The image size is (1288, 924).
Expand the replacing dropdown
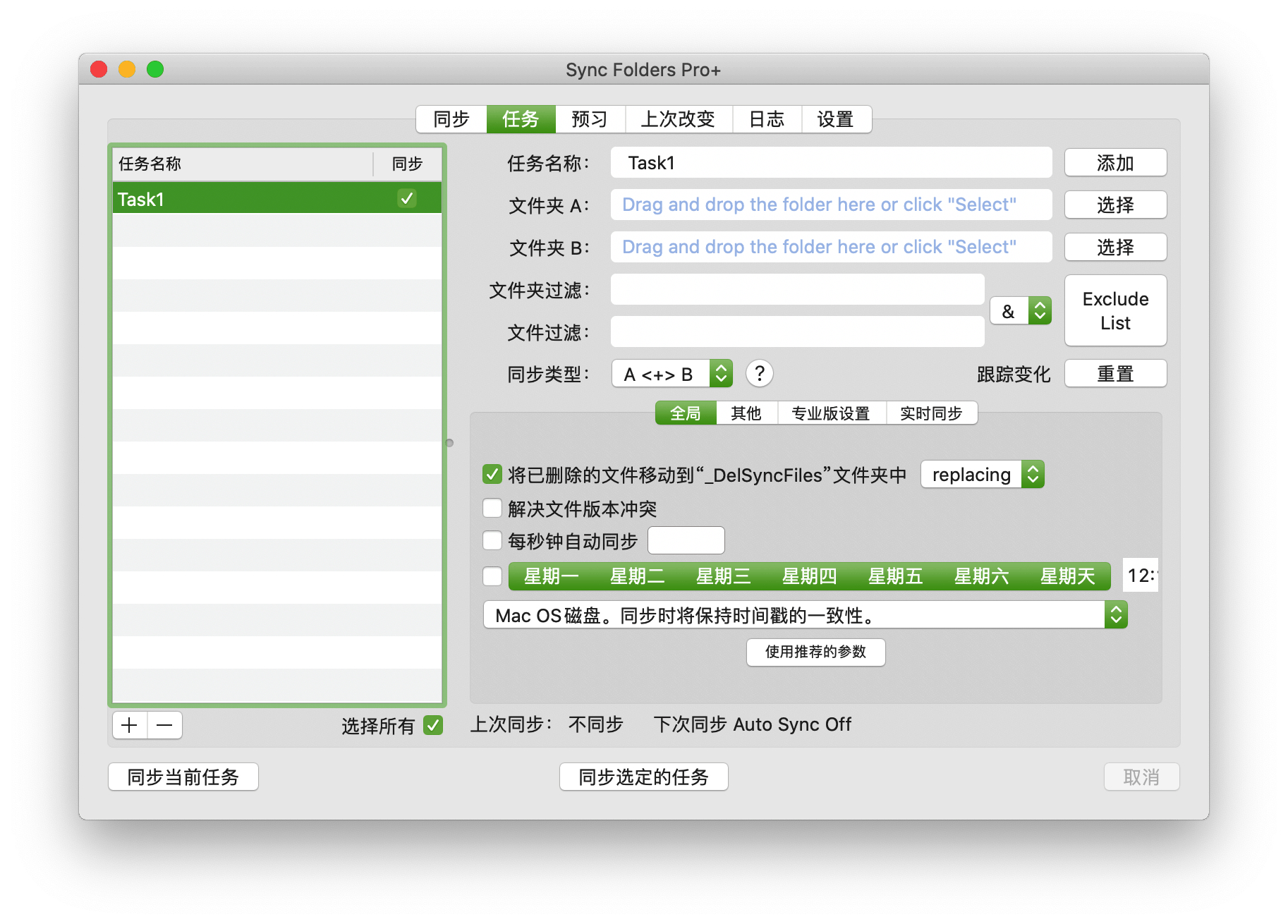pyautogui.click(x=982, y=475)
